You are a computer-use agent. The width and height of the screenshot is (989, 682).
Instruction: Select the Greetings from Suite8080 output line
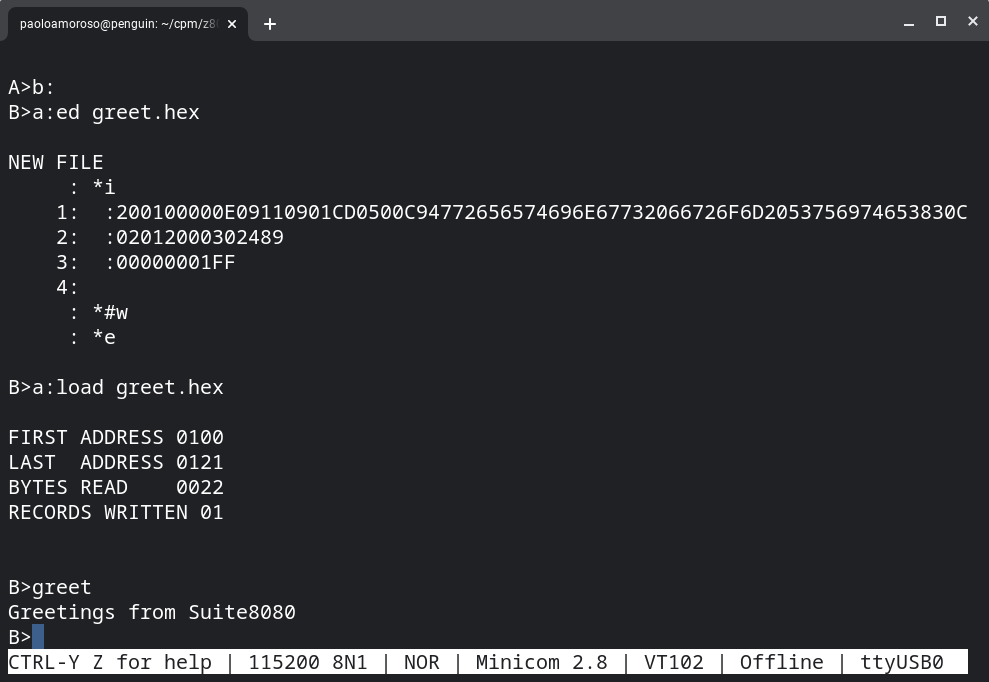(152, 612)
